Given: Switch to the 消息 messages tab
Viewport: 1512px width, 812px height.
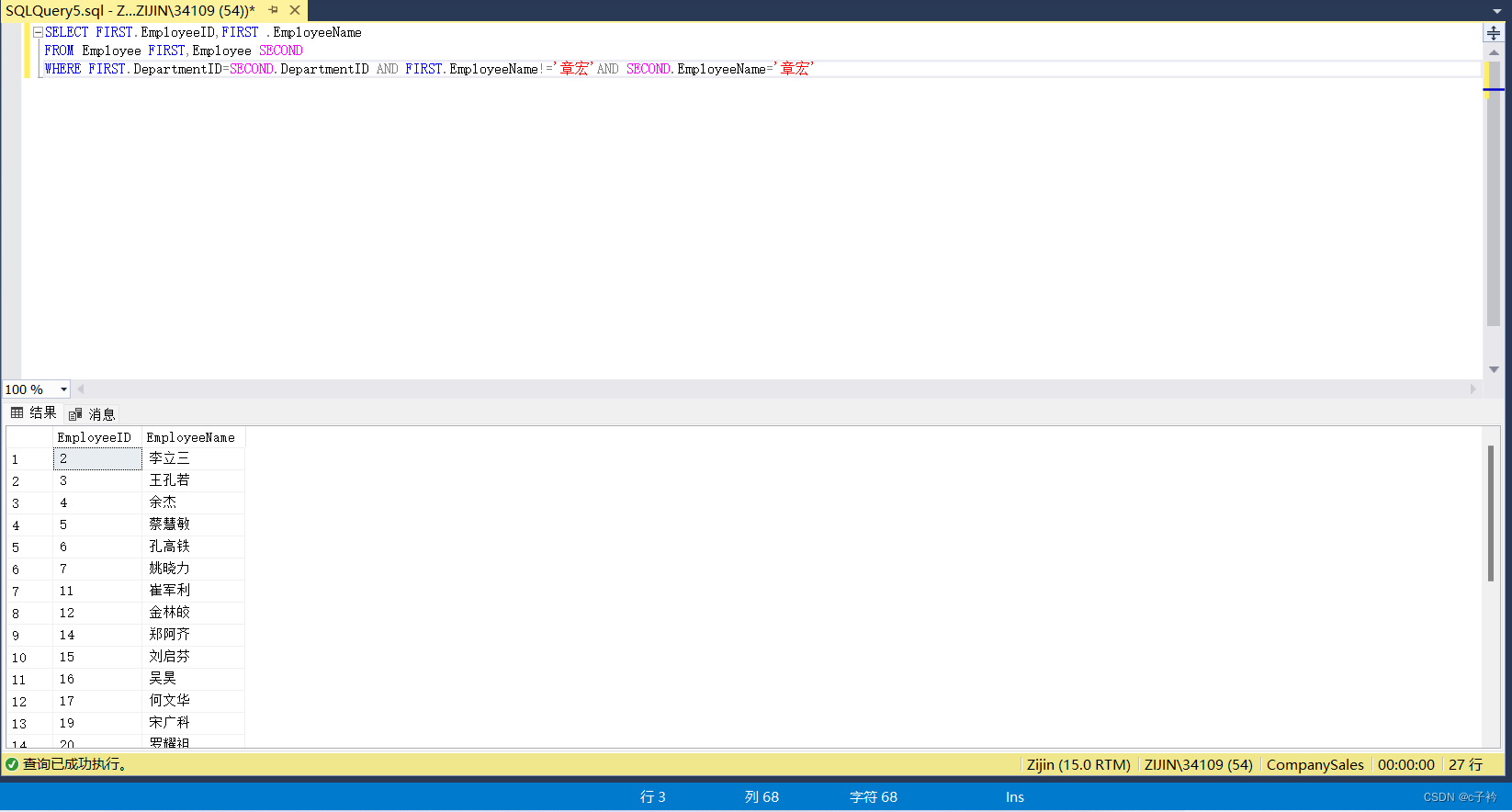Looking at the screenshot, I should [x=92, y=414].
